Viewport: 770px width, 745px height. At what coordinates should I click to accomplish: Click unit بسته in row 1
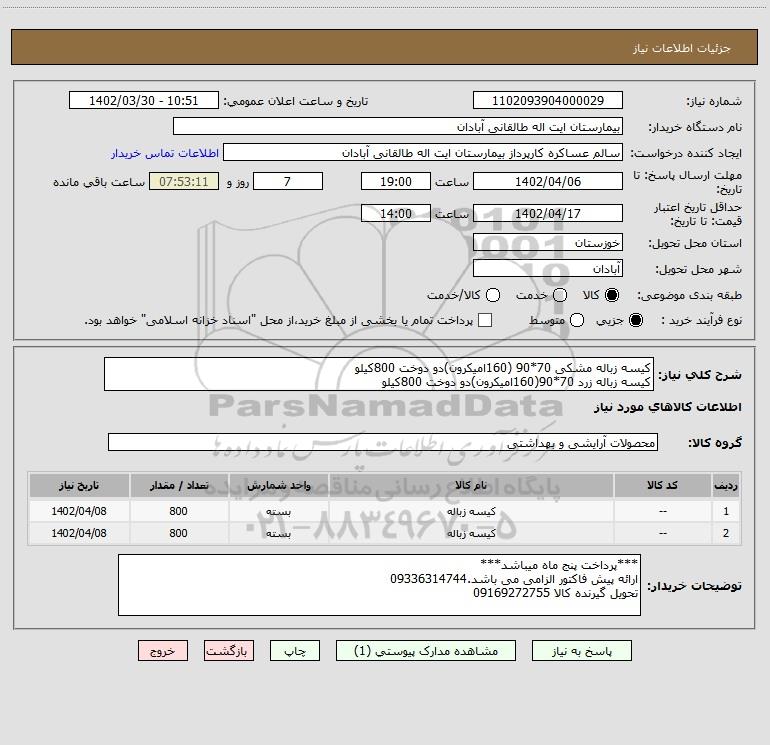point(278,511)
